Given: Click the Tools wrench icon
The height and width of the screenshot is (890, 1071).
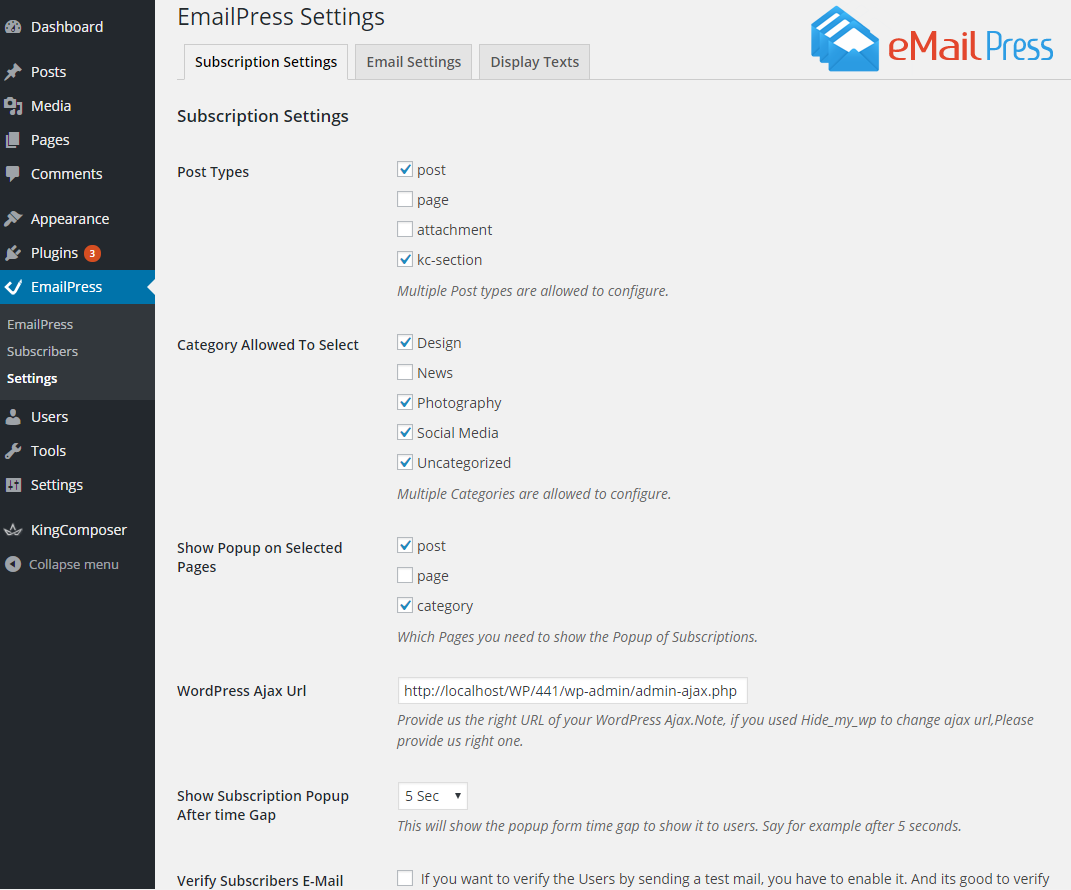Looking at the screenshot, I should click(x=13, y=451).
